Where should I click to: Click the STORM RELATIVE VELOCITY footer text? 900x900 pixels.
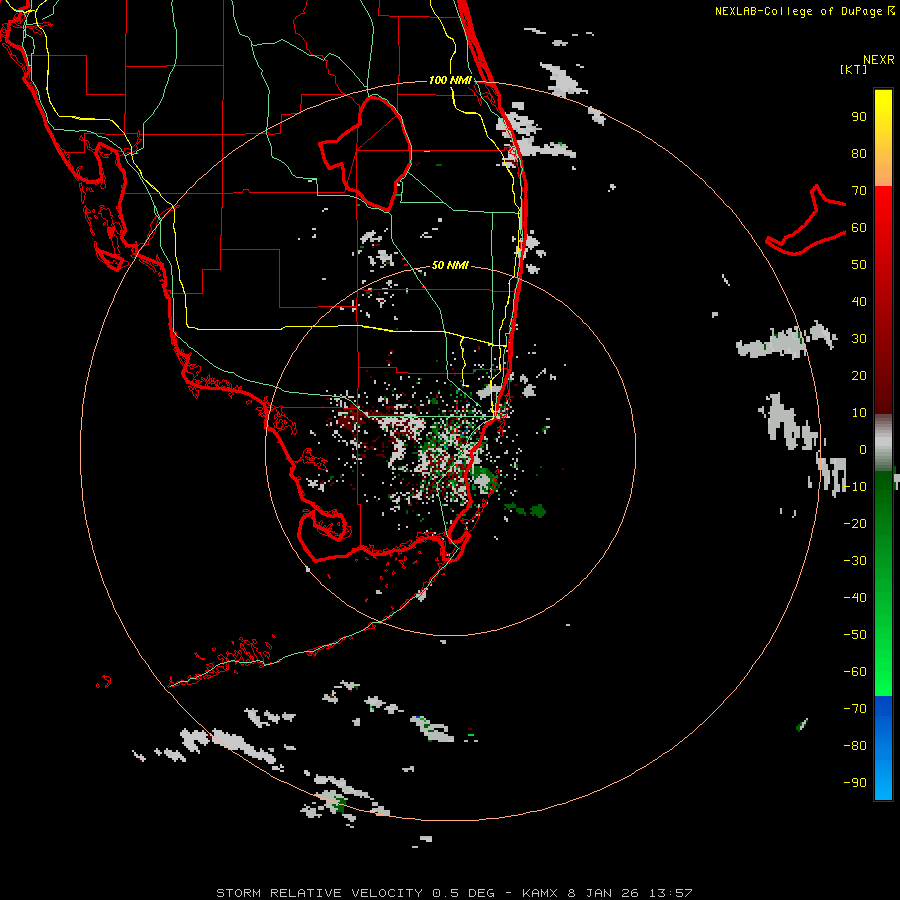[x=319, y=893]
